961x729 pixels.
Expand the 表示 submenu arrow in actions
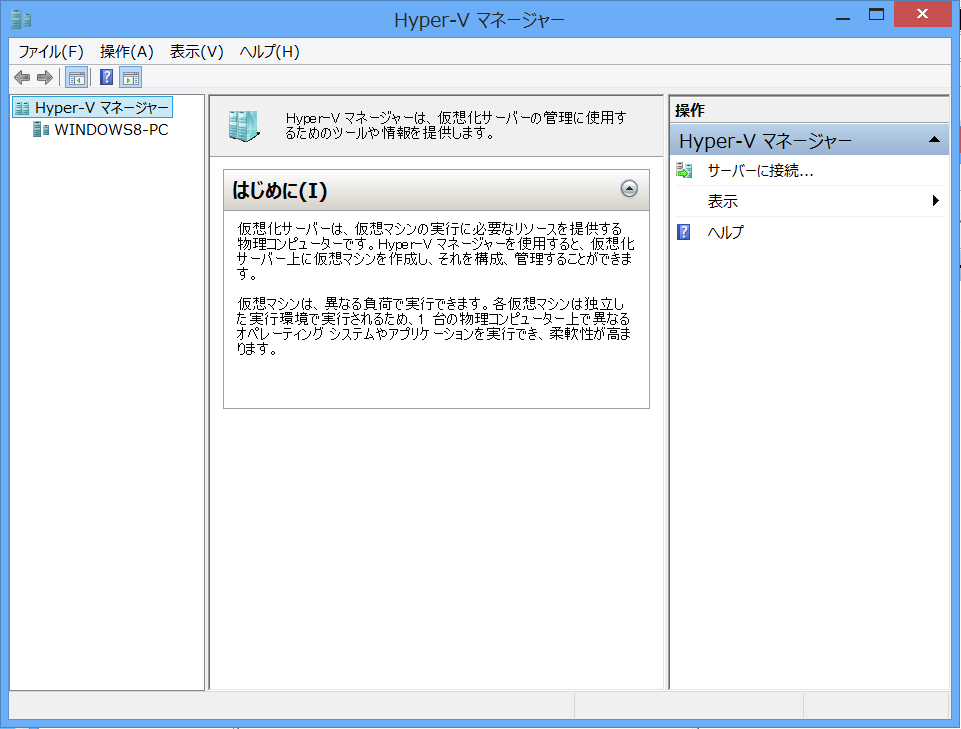point(935,200)
